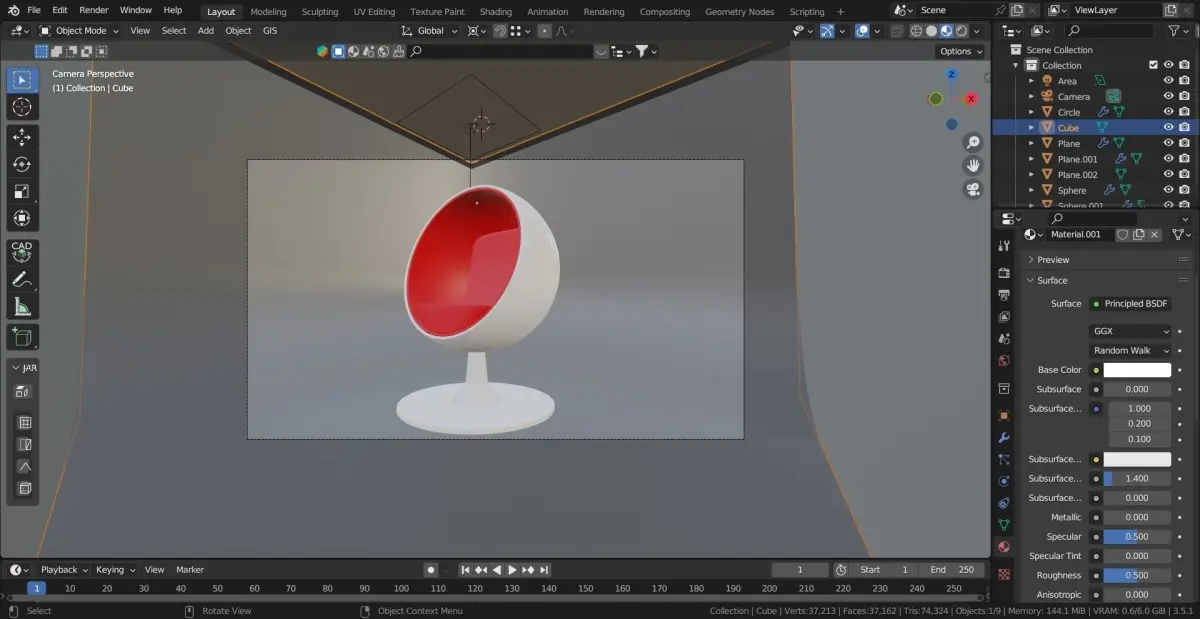Image resolution: width=1200 pixels, height=619 pixels.
Task: Open the Keying popover
Action: coord(114,570)
